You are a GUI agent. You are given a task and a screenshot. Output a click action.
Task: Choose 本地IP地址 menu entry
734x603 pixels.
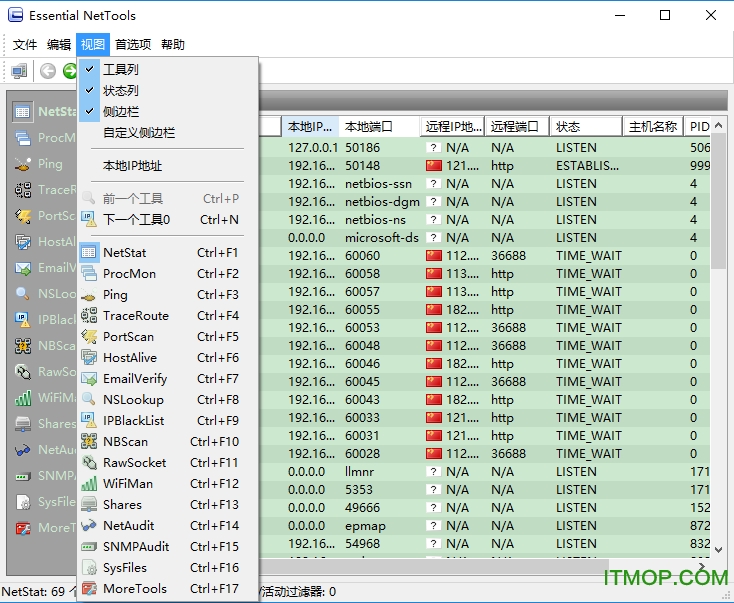pyautogui.click(x=168, y=166)
